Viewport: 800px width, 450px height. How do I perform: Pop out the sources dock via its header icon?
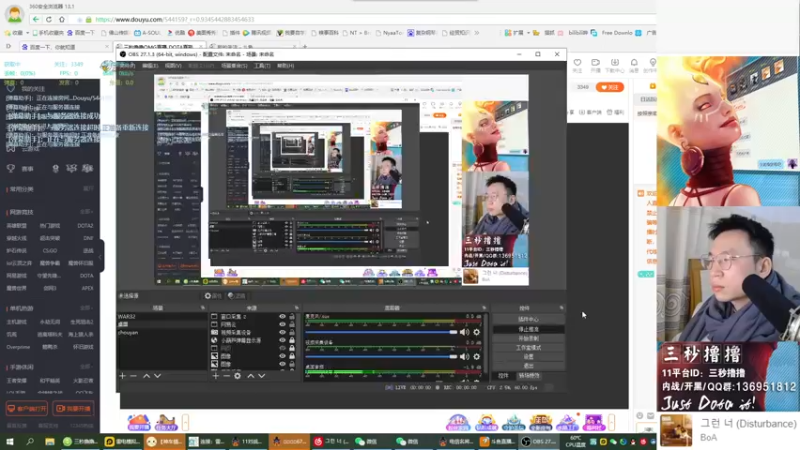(296, 308)
